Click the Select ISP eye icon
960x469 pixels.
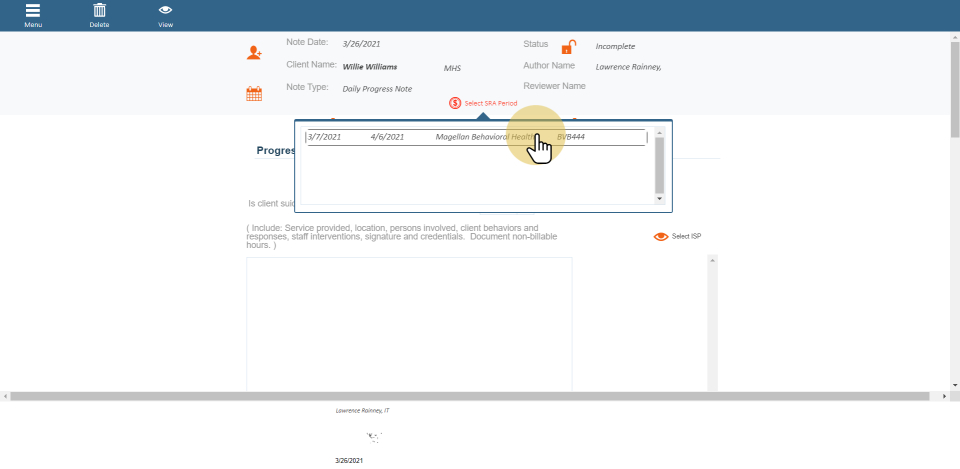pos(660,237)
